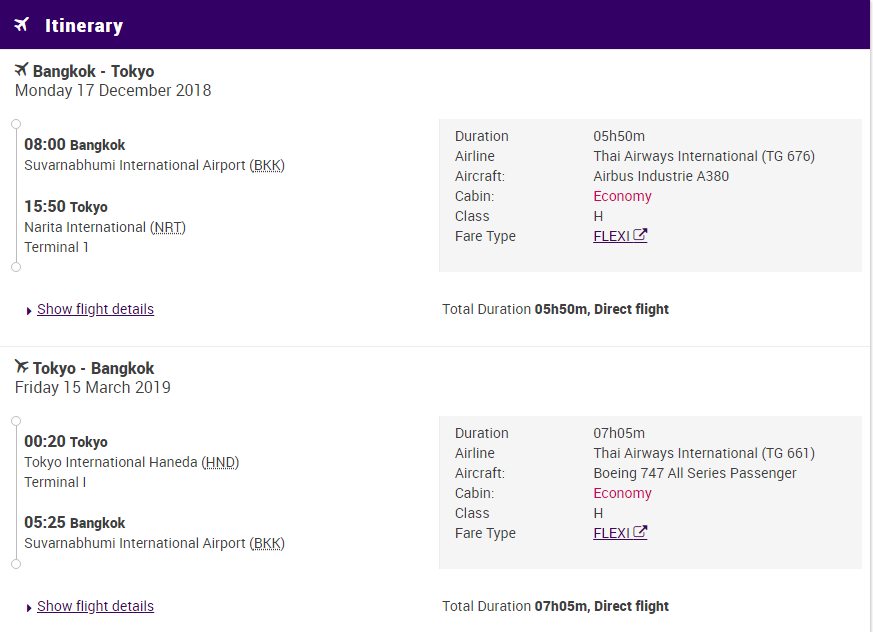
Task: Click external link icon next to FLEXI for TG 676
Action: 640,235
